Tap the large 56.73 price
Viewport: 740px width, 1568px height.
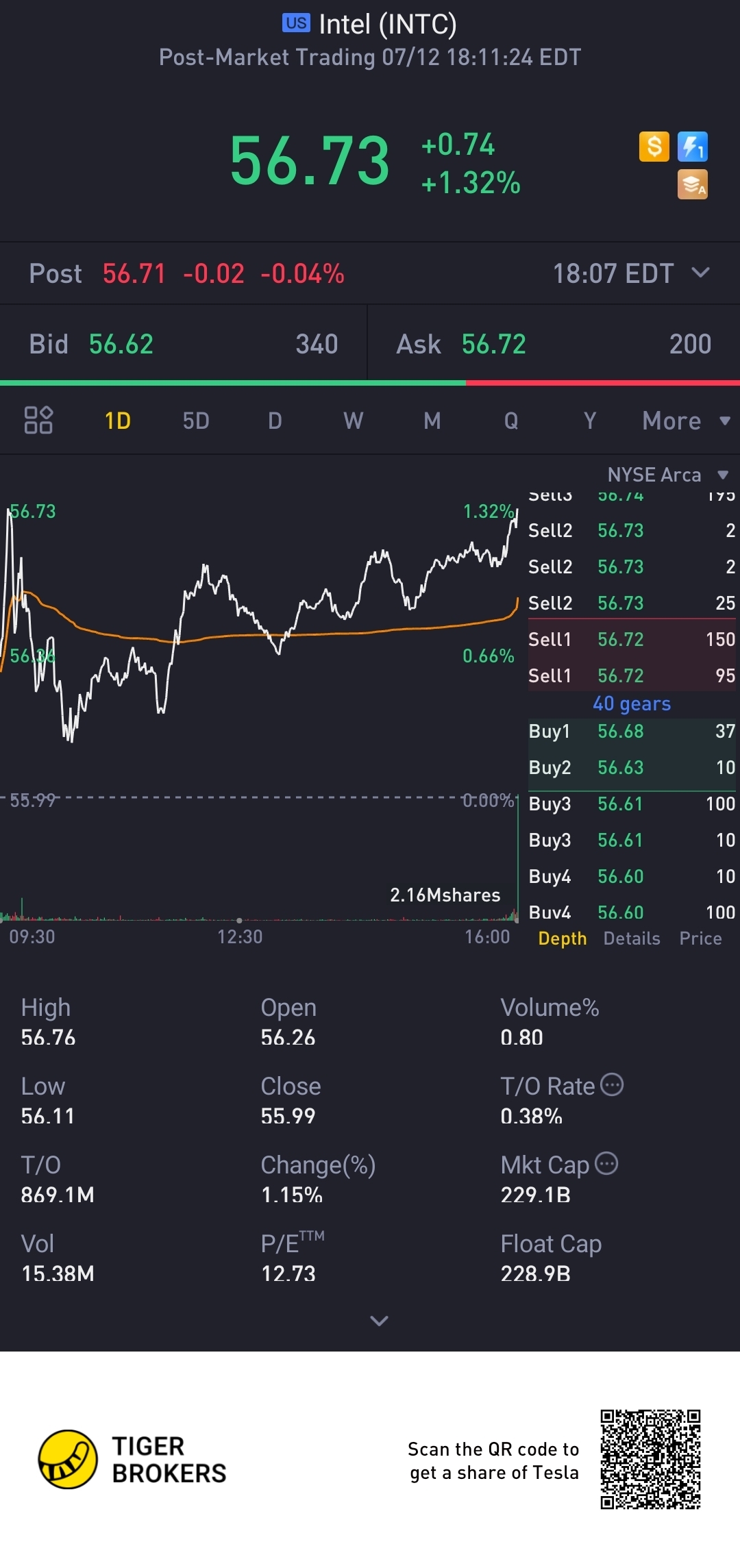tap(310, 161)
